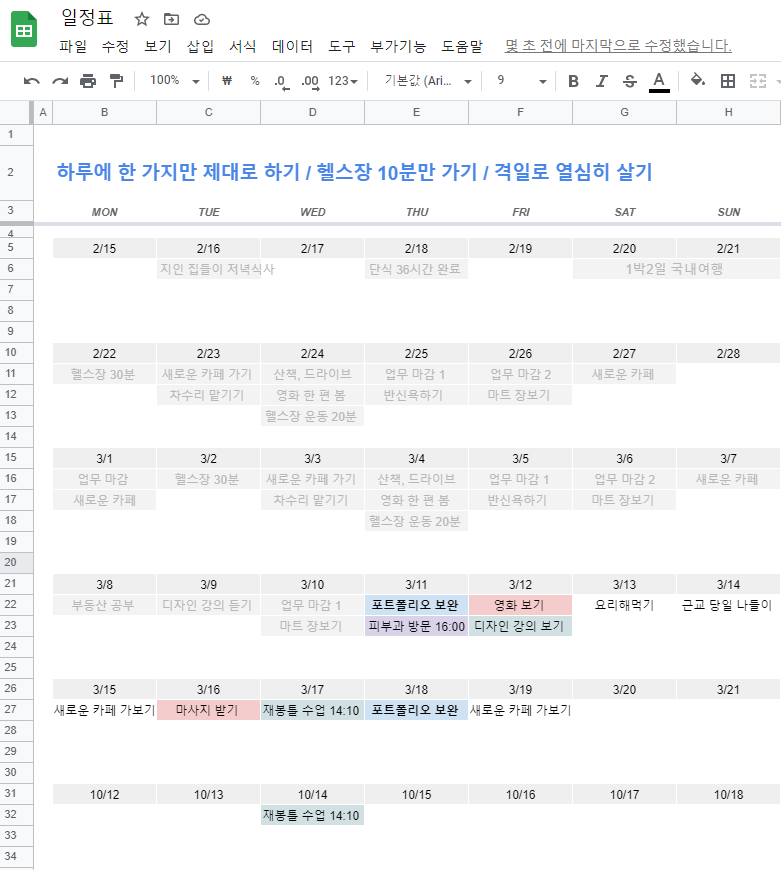Select column E header
Viewport: 781px width, 870px height.
[x=417, y=113]
